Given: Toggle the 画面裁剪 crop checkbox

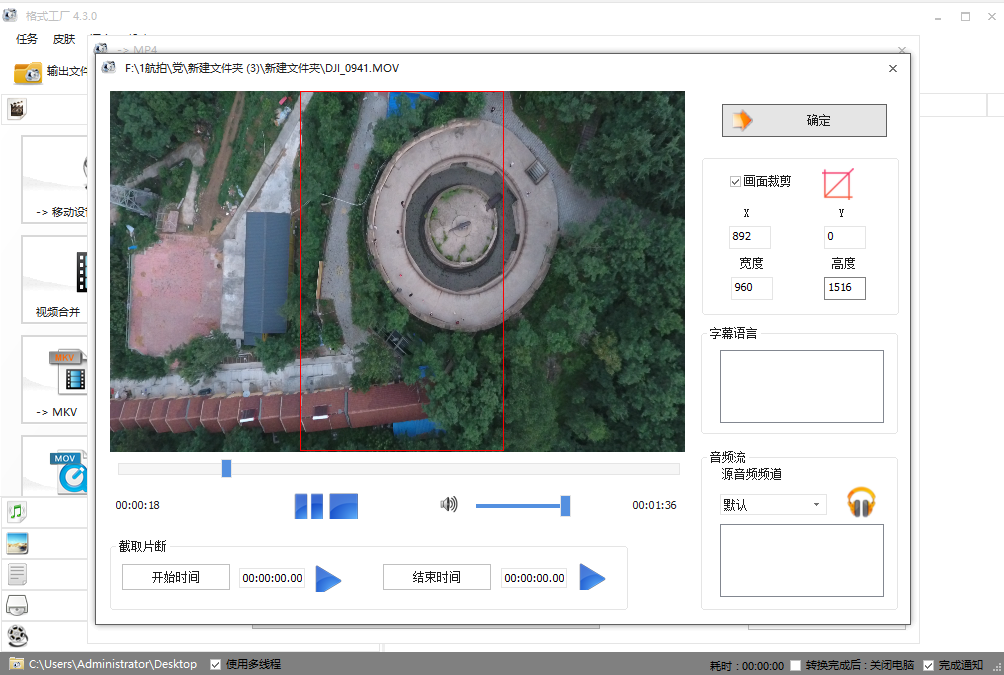Looking at the screenshot, I should click(x=736, y=182).
